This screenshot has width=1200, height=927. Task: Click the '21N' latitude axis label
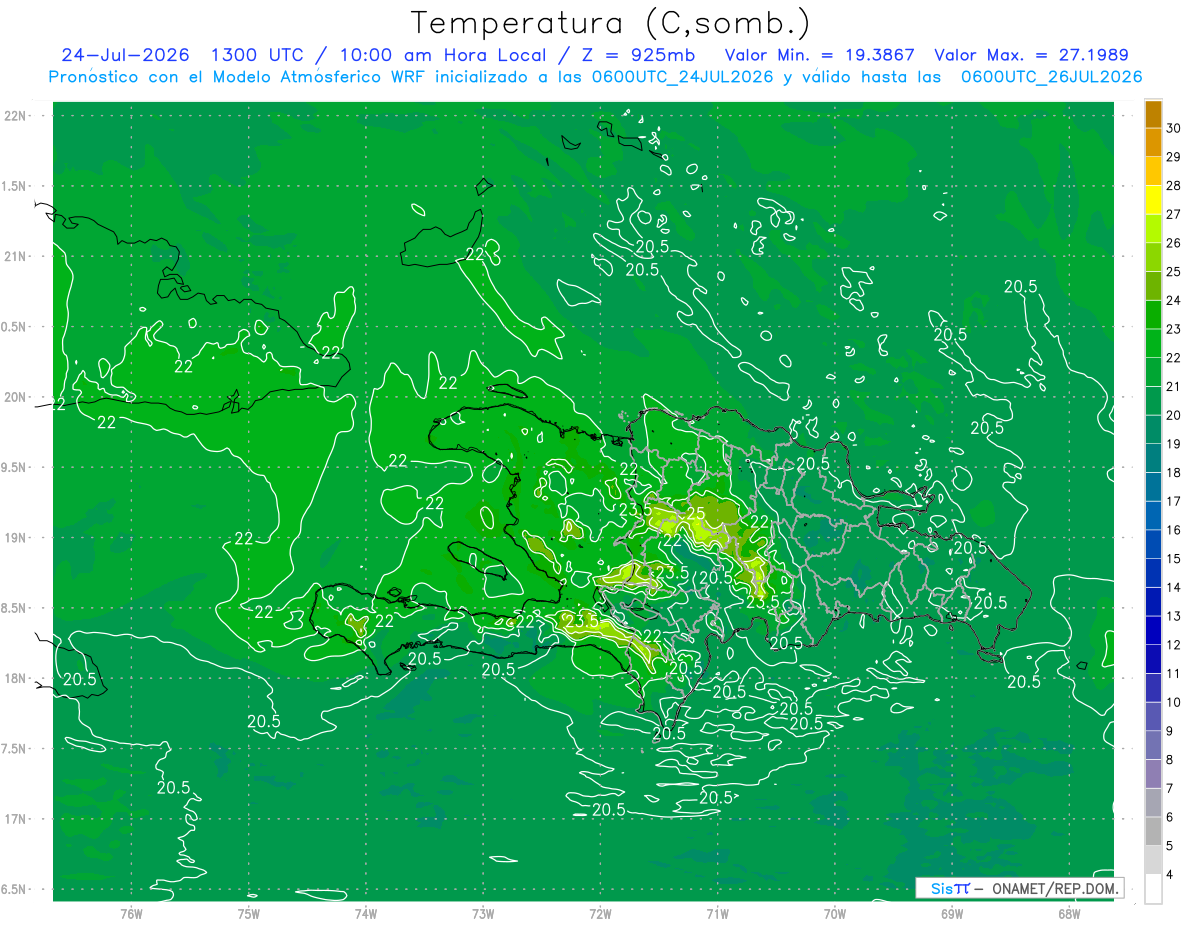click(16, 256)
